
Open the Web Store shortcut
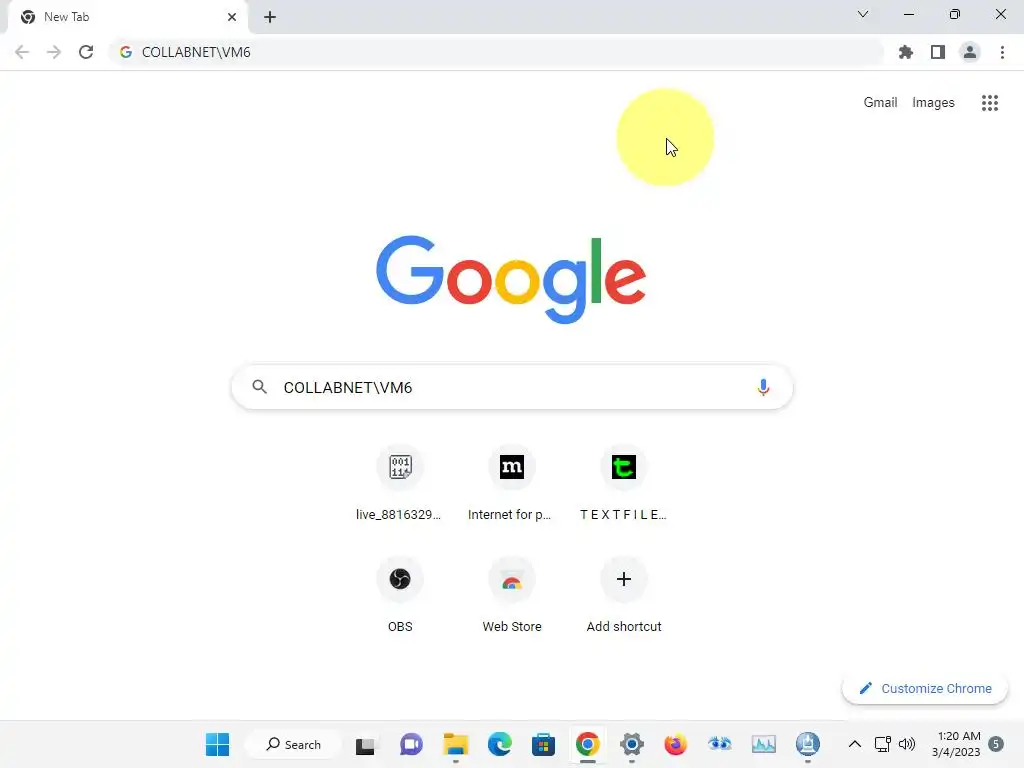pos(511,596)
